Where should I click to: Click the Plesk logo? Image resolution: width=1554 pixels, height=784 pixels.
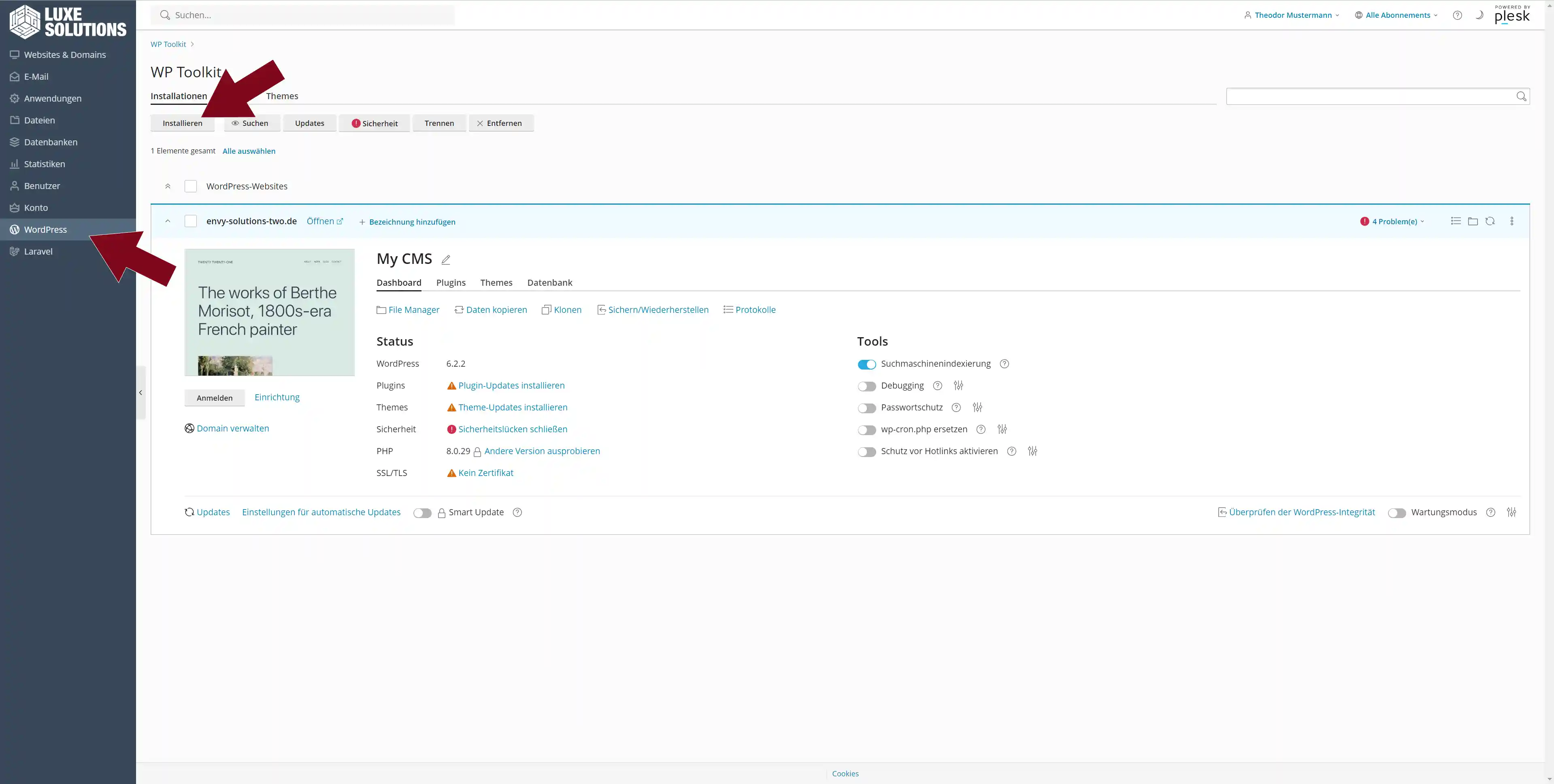pos(1512,15)
